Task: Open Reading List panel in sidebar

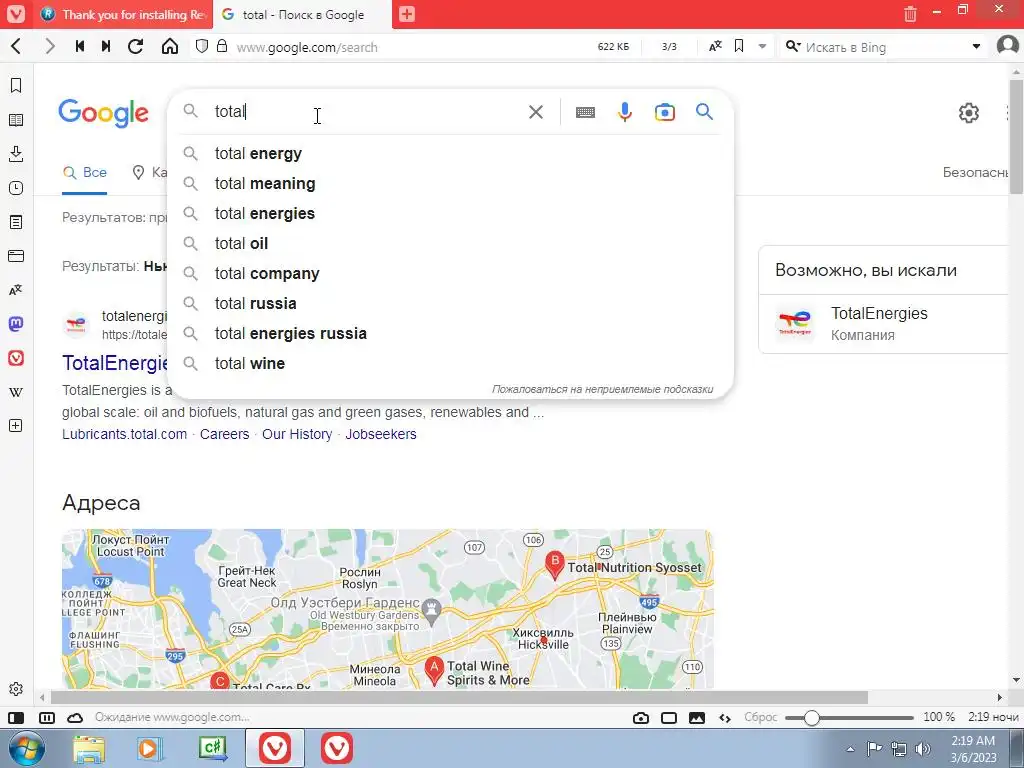Action: coord(16,120)
